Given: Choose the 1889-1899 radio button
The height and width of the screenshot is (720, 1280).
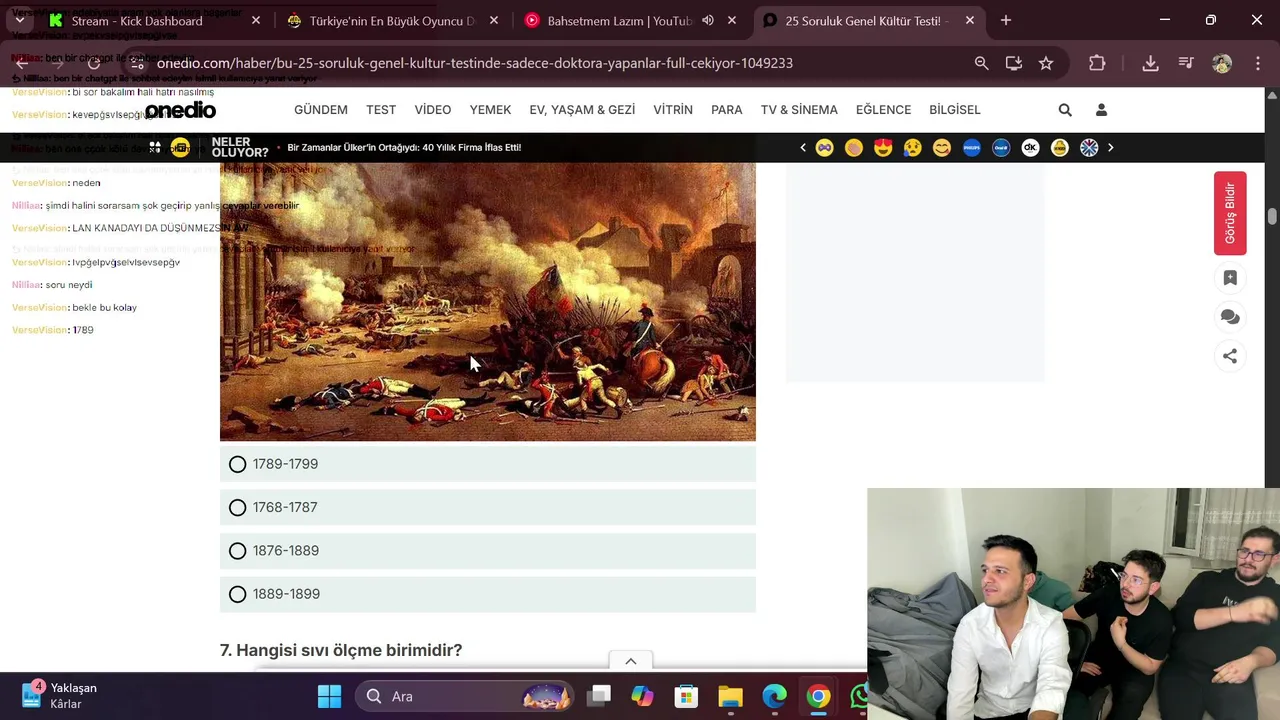Looking at the screenshot, I should 237,594.
